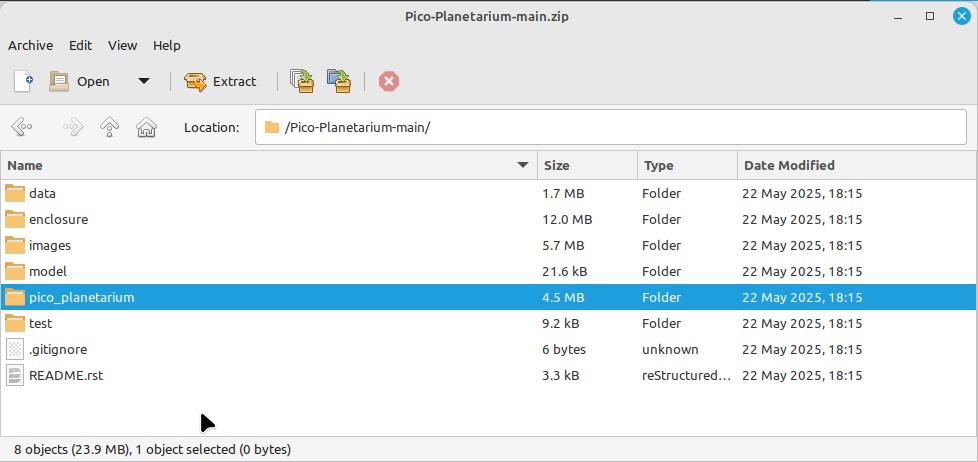Screen dimensions: 978x462
Task: Sort by the Type column header
Action: pos(687,165)
